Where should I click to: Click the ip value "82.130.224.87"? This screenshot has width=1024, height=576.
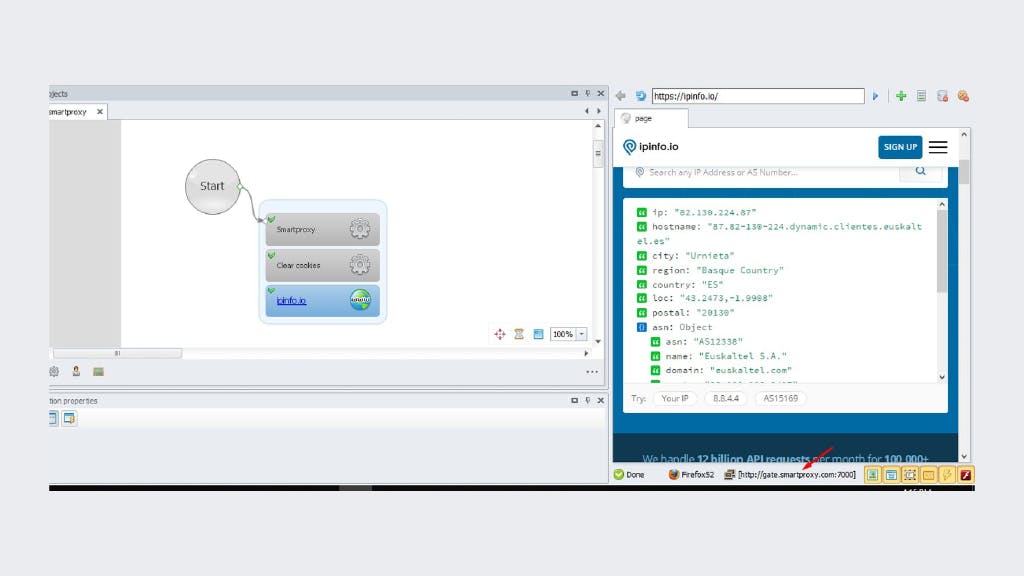tap(714, 212)
